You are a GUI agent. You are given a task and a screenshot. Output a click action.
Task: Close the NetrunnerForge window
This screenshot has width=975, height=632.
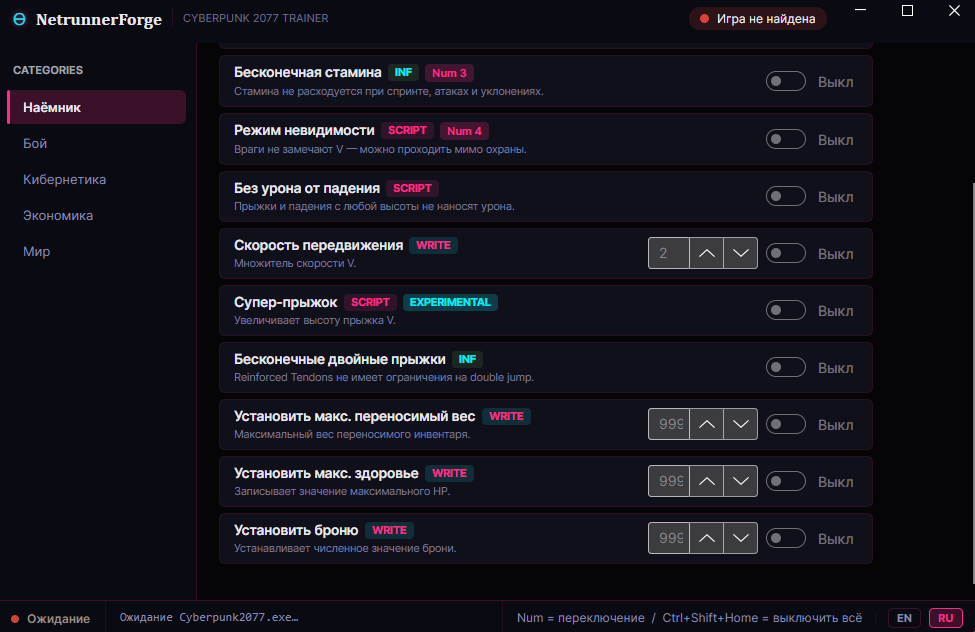click(954, 10)
